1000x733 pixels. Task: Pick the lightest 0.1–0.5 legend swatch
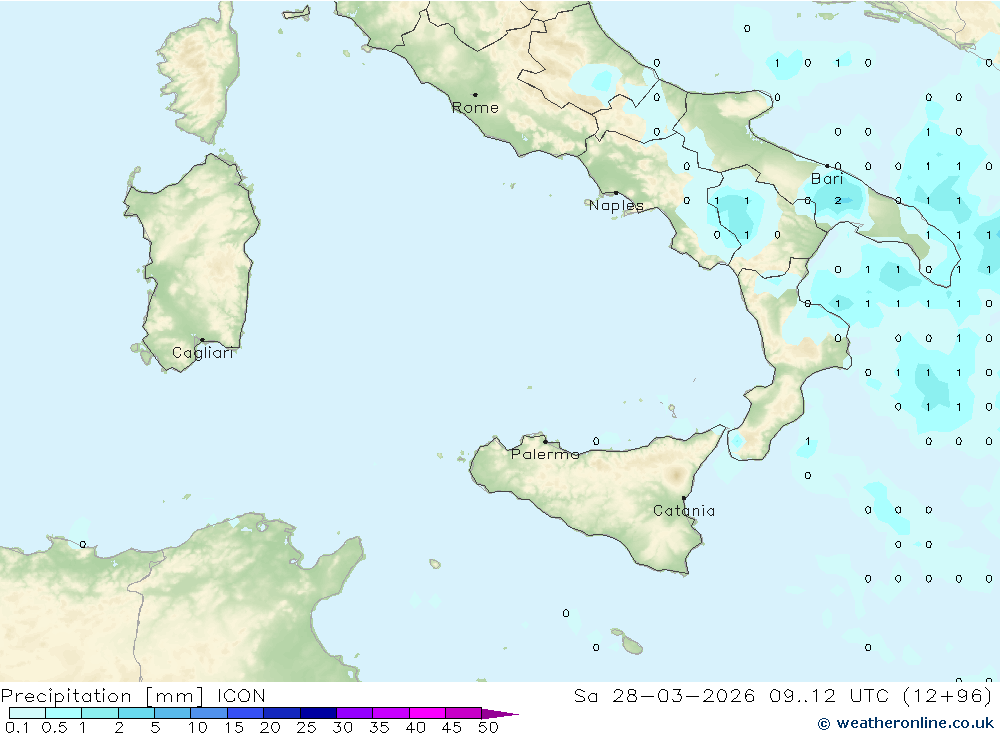coord(27,713)
